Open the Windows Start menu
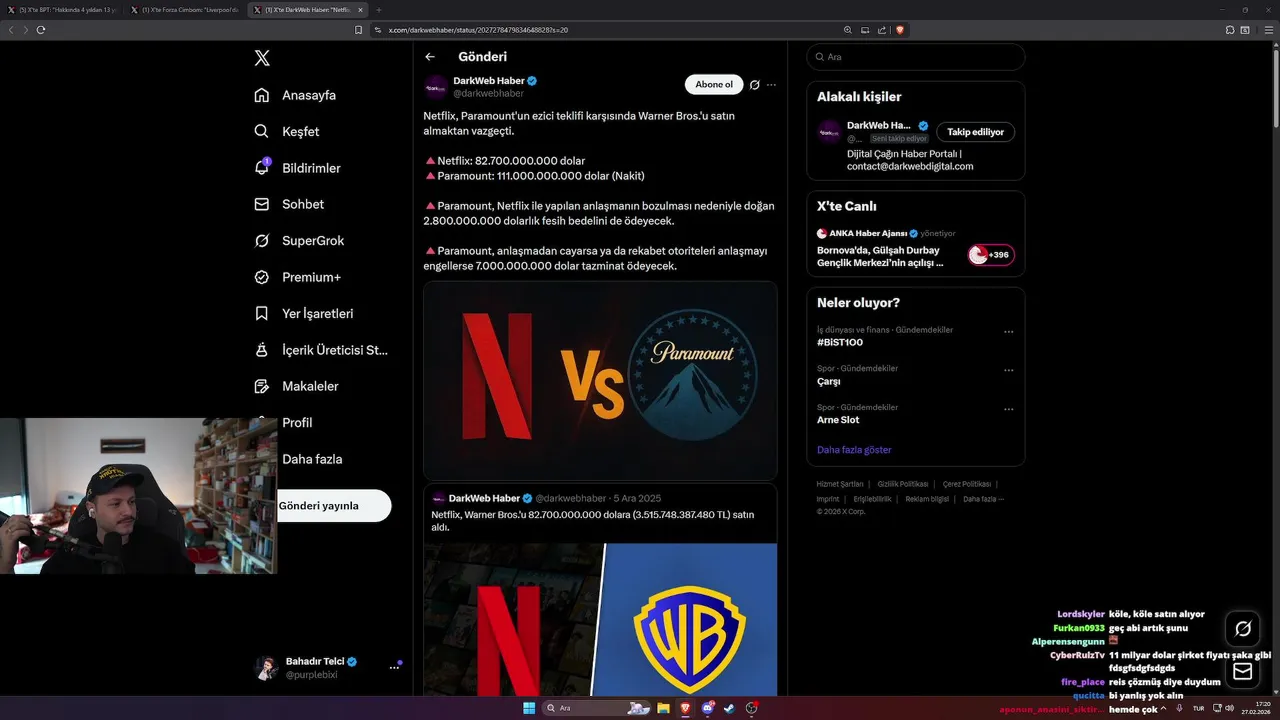Screen dimensions: 1280x720 [529, 708]
